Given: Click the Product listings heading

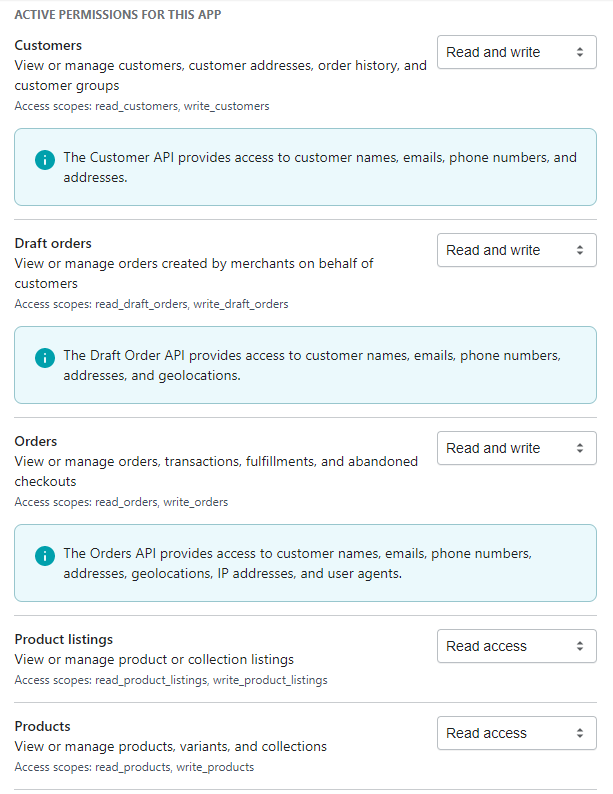Looking at the screenshot, I should (x=64, y=640).
